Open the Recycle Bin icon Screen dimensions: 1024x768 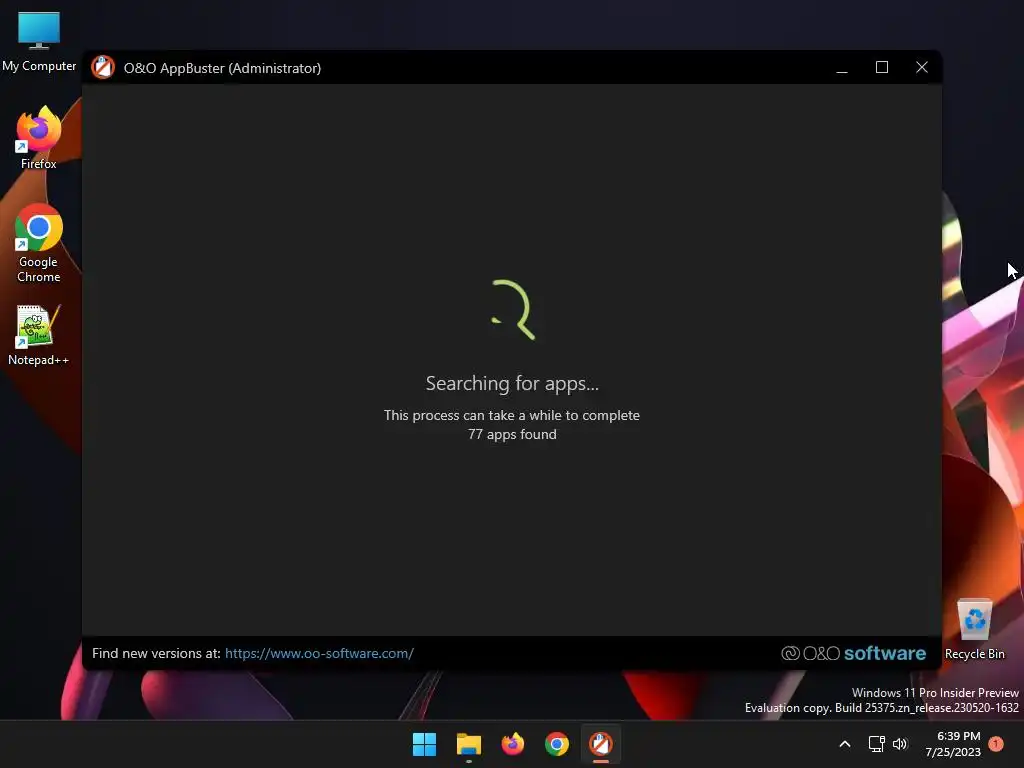click(x=974, y=630)
